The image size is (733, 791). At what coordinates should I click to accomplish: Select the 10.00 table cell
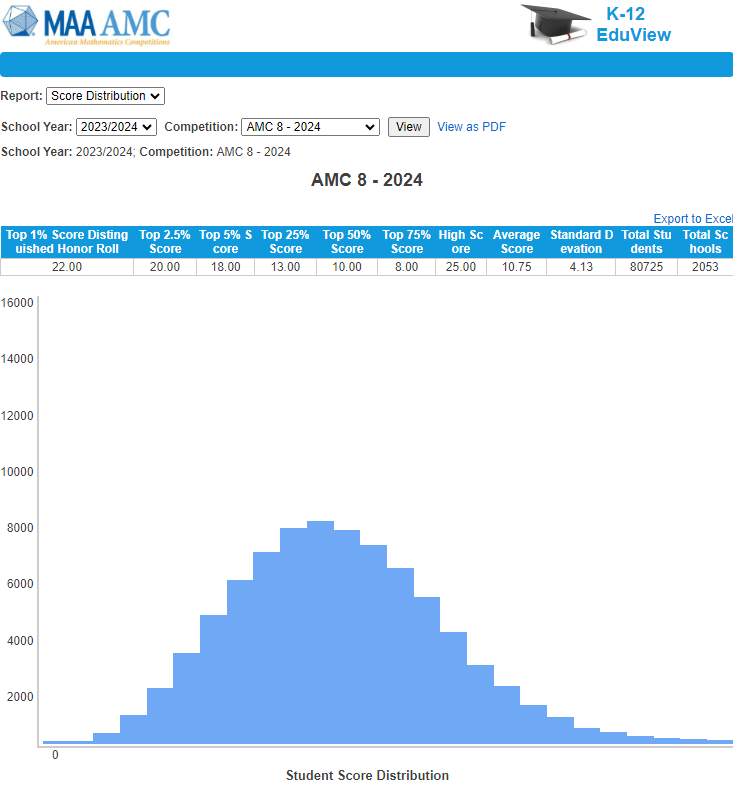[x=347, y=267]
